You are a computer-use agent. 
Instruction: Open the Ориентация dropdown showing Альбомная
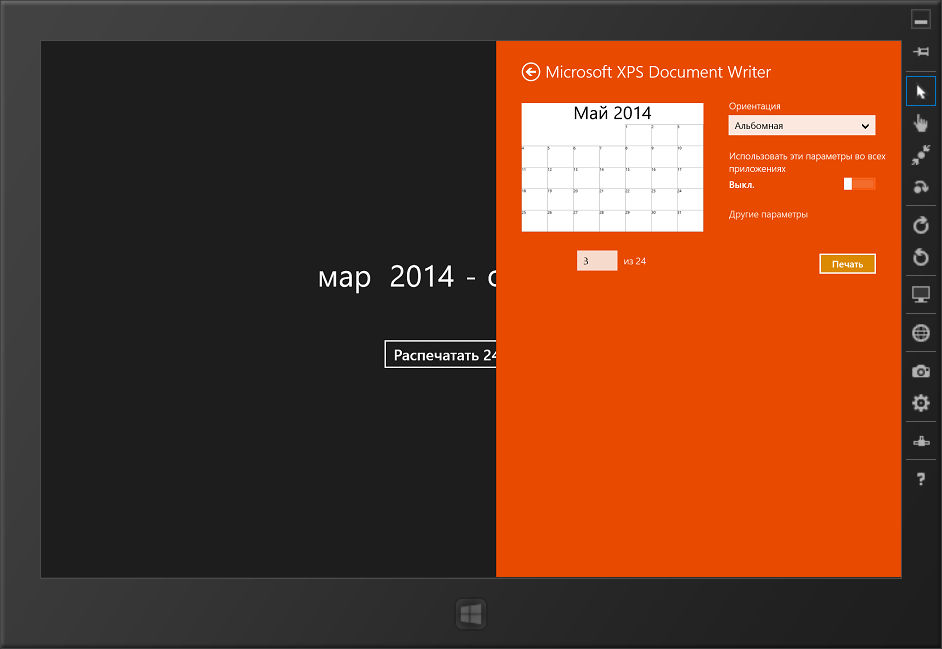coord(801,126)
